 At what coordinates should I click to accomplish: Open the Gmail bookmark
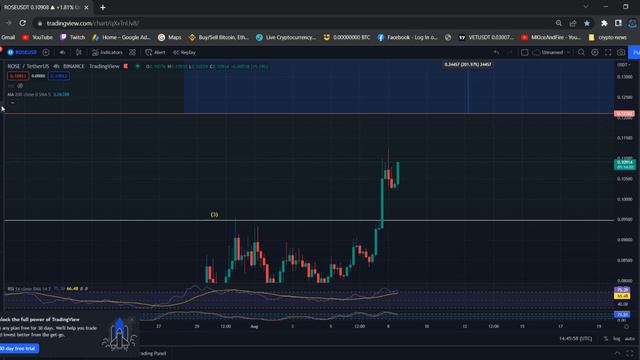point(8,37)
